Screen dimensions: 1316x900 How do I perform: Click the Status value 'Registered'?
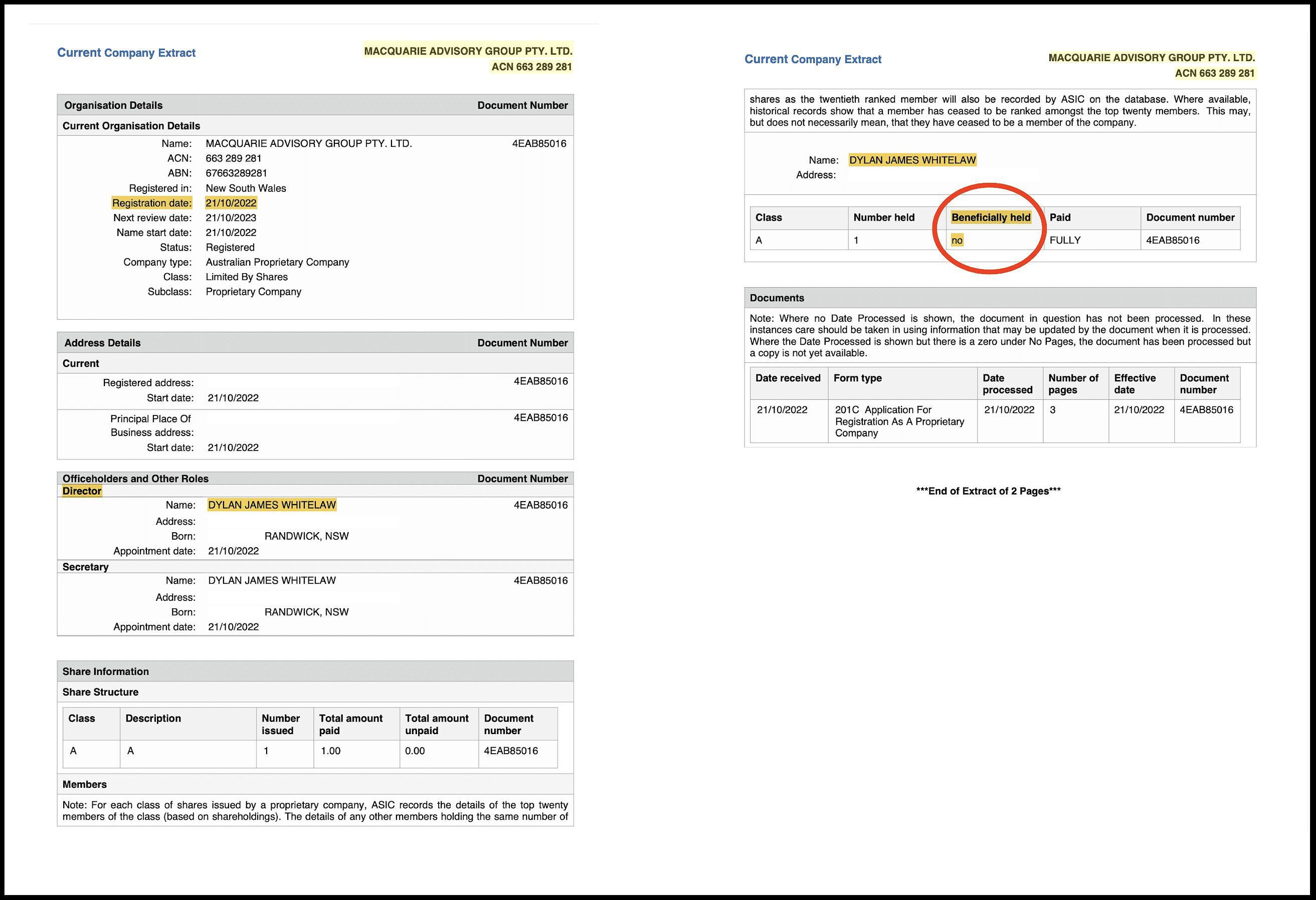tap(230, 248)
